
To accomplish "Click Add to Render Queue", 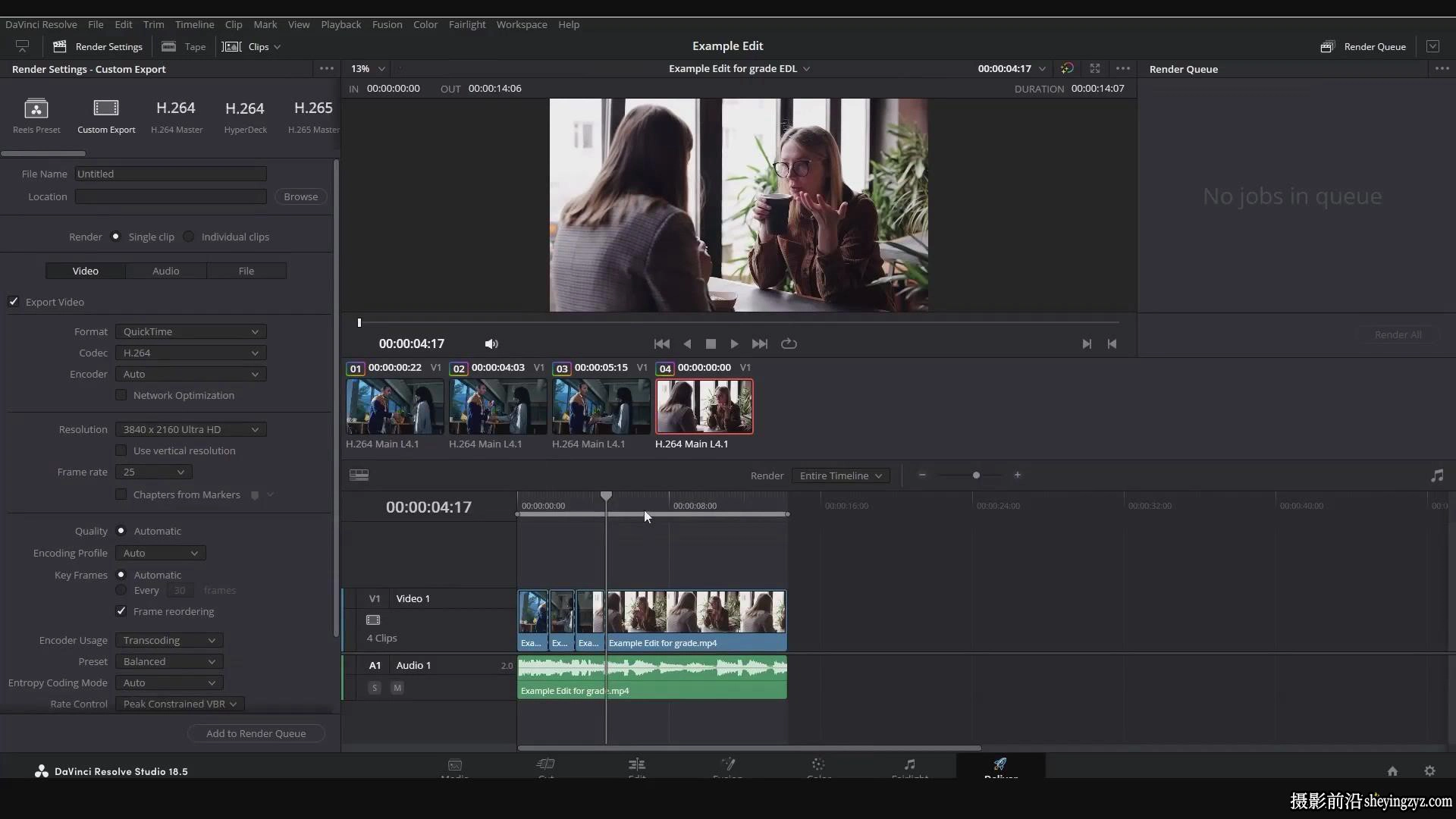I will (x=256, y=733).
